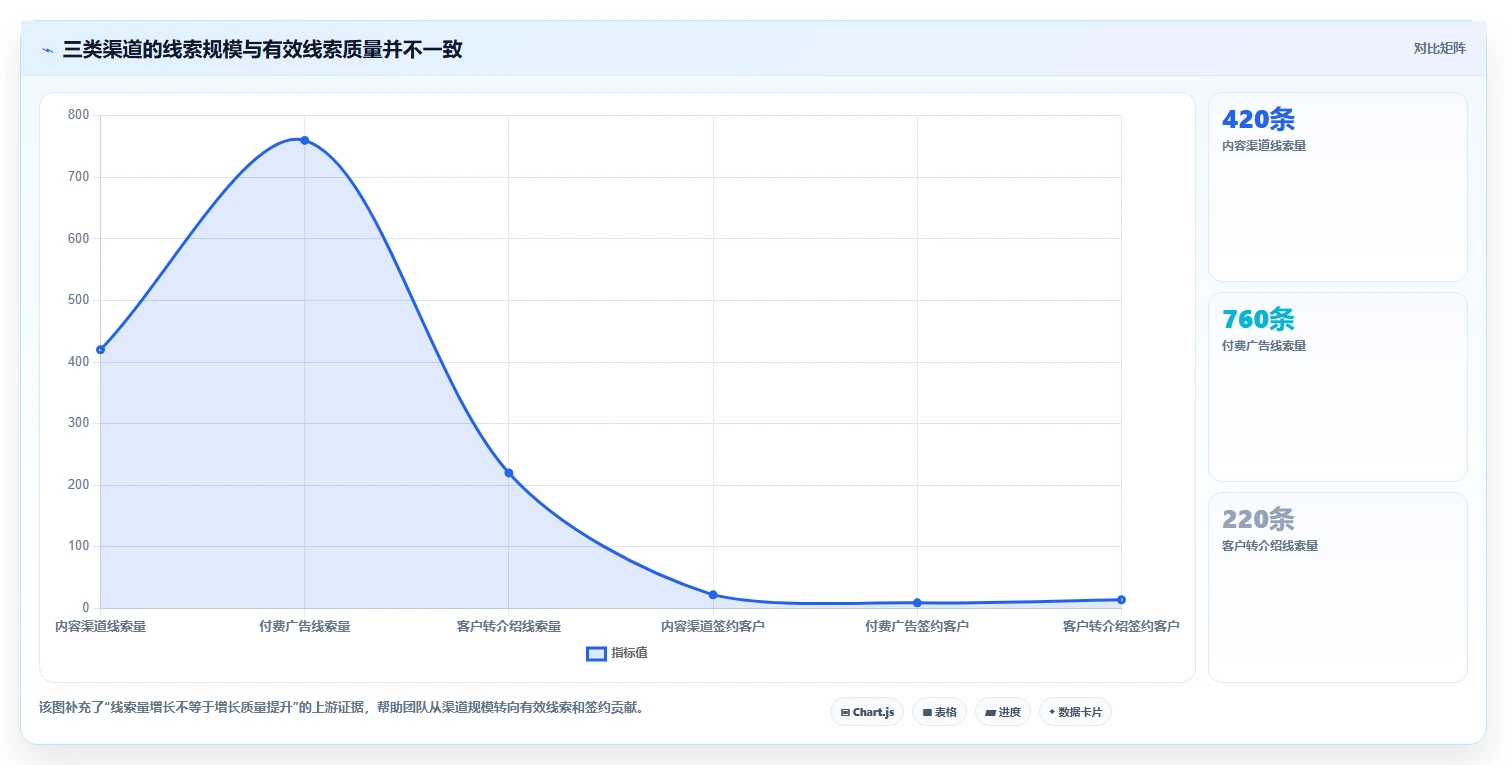Click the 220条 card value

(x=1258, y=520)
